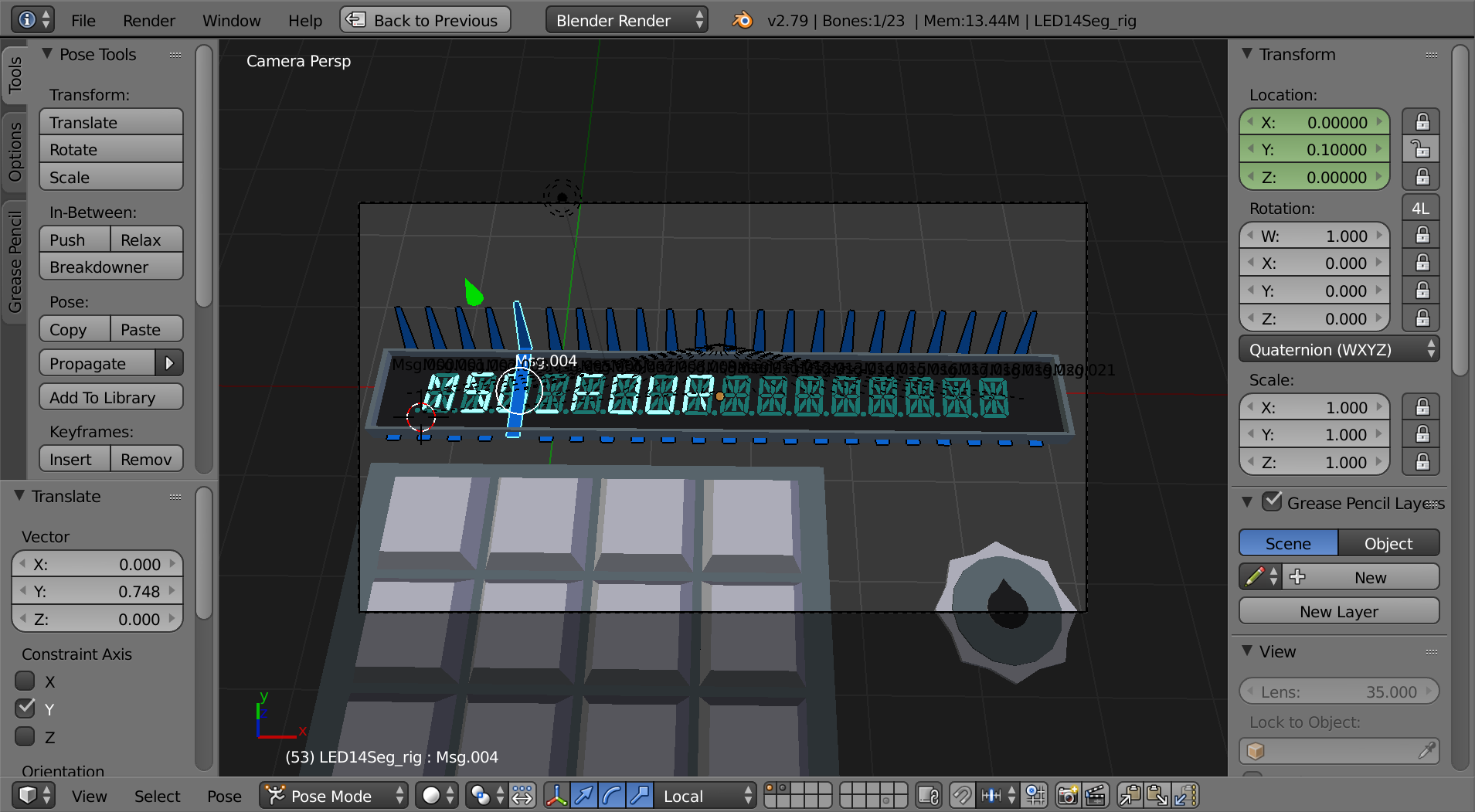Click the OpenGL render image camera icon

(1068, 795)
